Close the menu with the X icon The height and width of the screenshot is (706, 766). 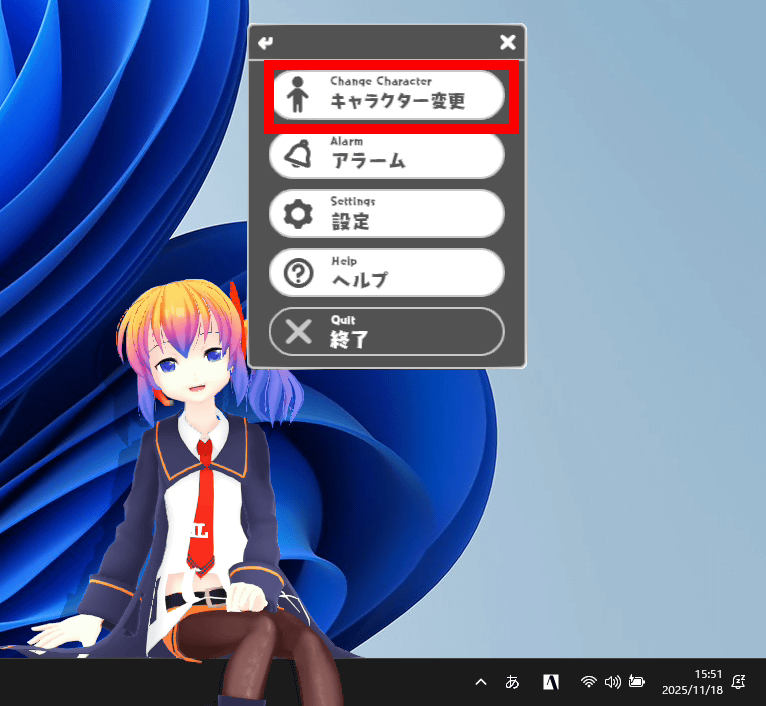pyautogui.click(x=507, y=43)
